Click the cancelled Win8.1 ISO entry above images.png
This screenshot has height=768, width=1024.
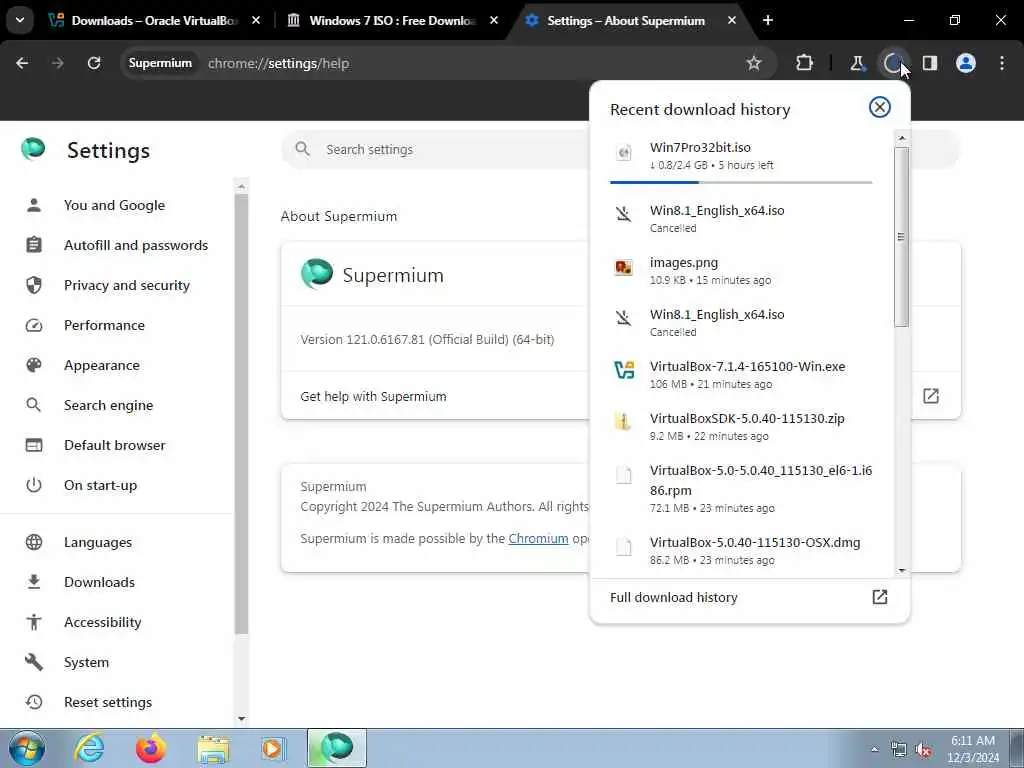741,218
